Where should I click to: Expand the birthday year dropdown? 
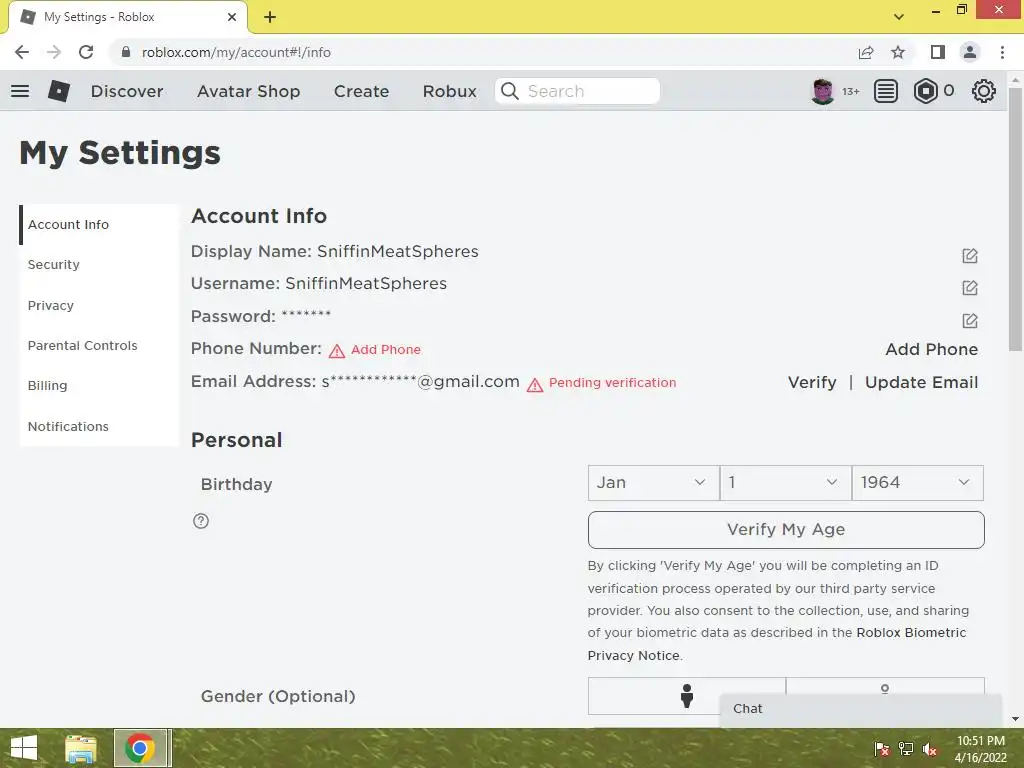[918, 483]
